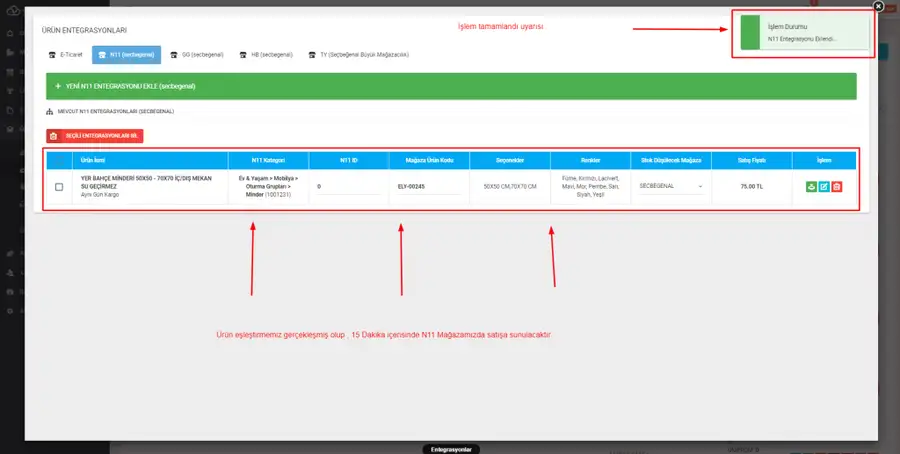The image size is (900, 454).
Task: Select the N11 (secbegenal) tab
Action: point(126,55)
